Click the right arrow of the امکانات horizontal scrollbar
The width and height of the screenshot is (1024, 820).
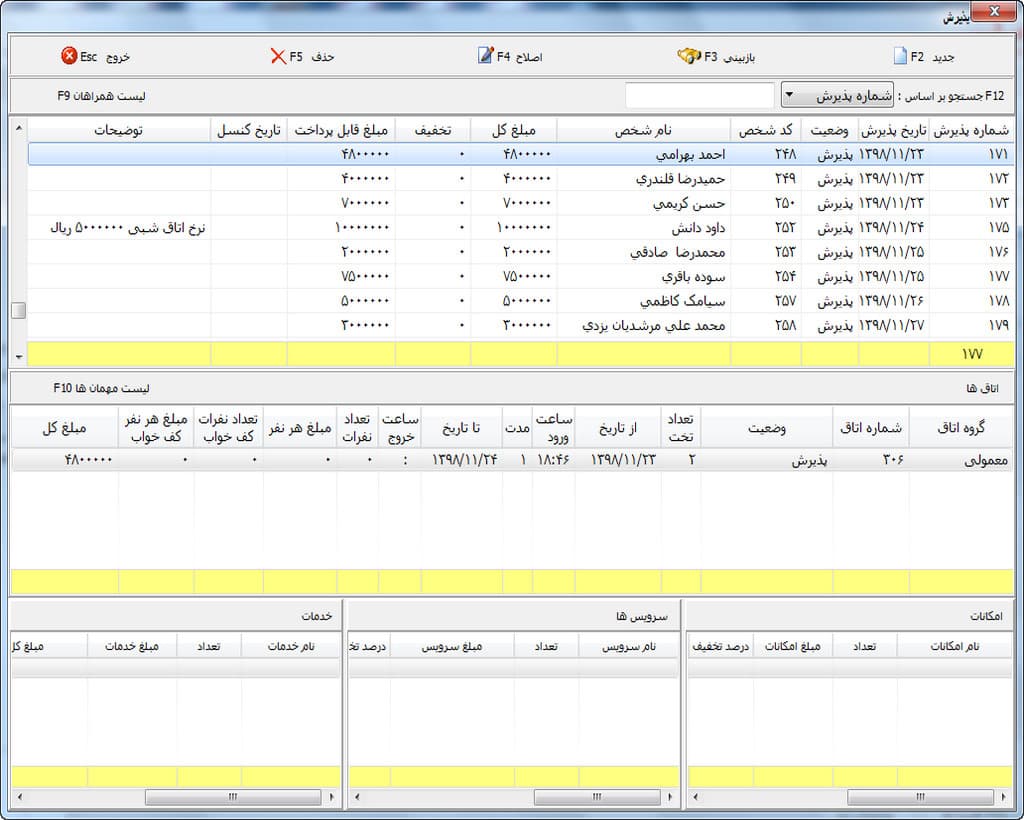(1004, 796)
